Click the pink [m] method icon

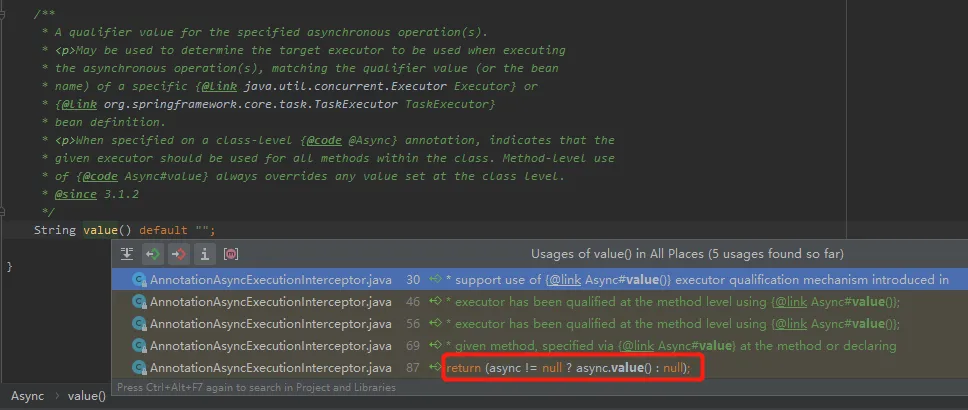coord(231,254)
